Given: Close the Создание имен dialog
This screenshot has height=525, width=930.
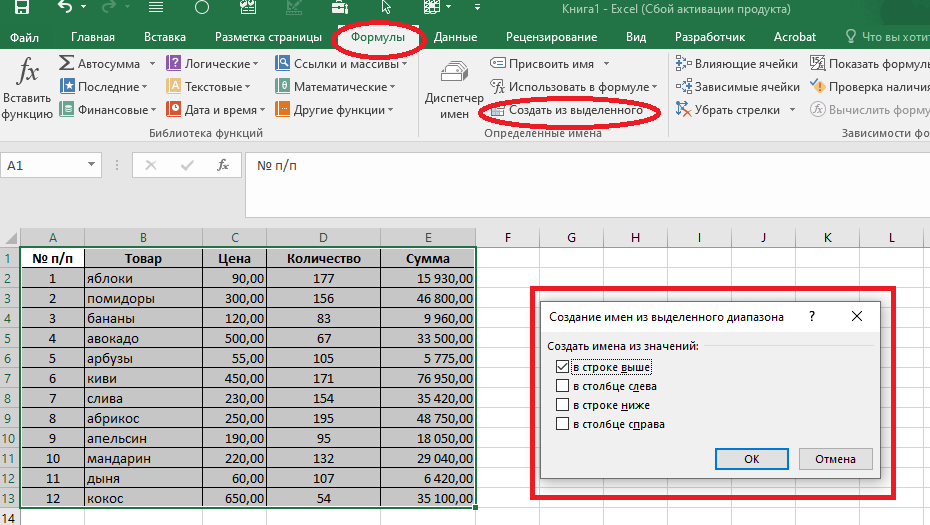Looking at the screenshot, I should coord(857,316).
